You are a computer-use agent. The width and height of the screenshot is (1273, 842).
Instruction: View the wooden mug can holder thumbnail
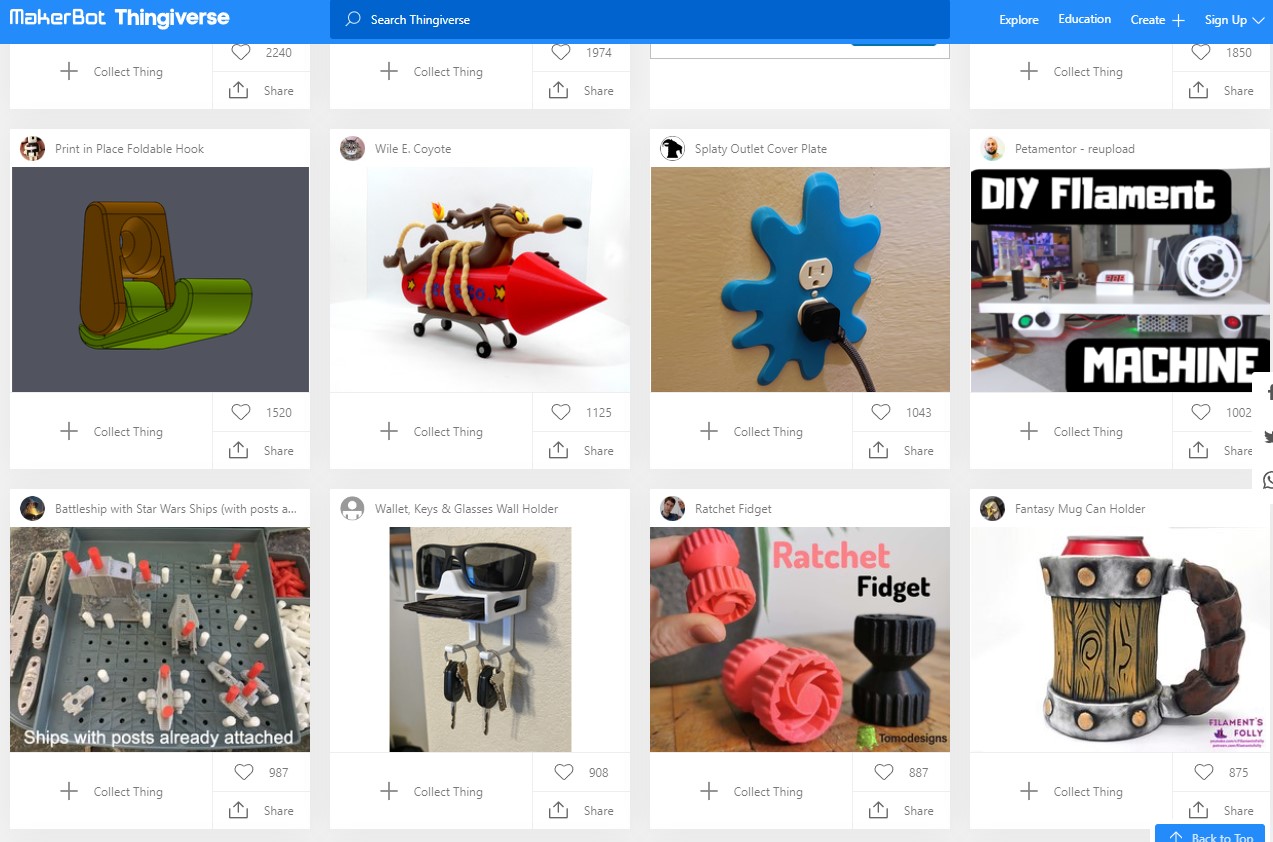(x=1120, y=639)
